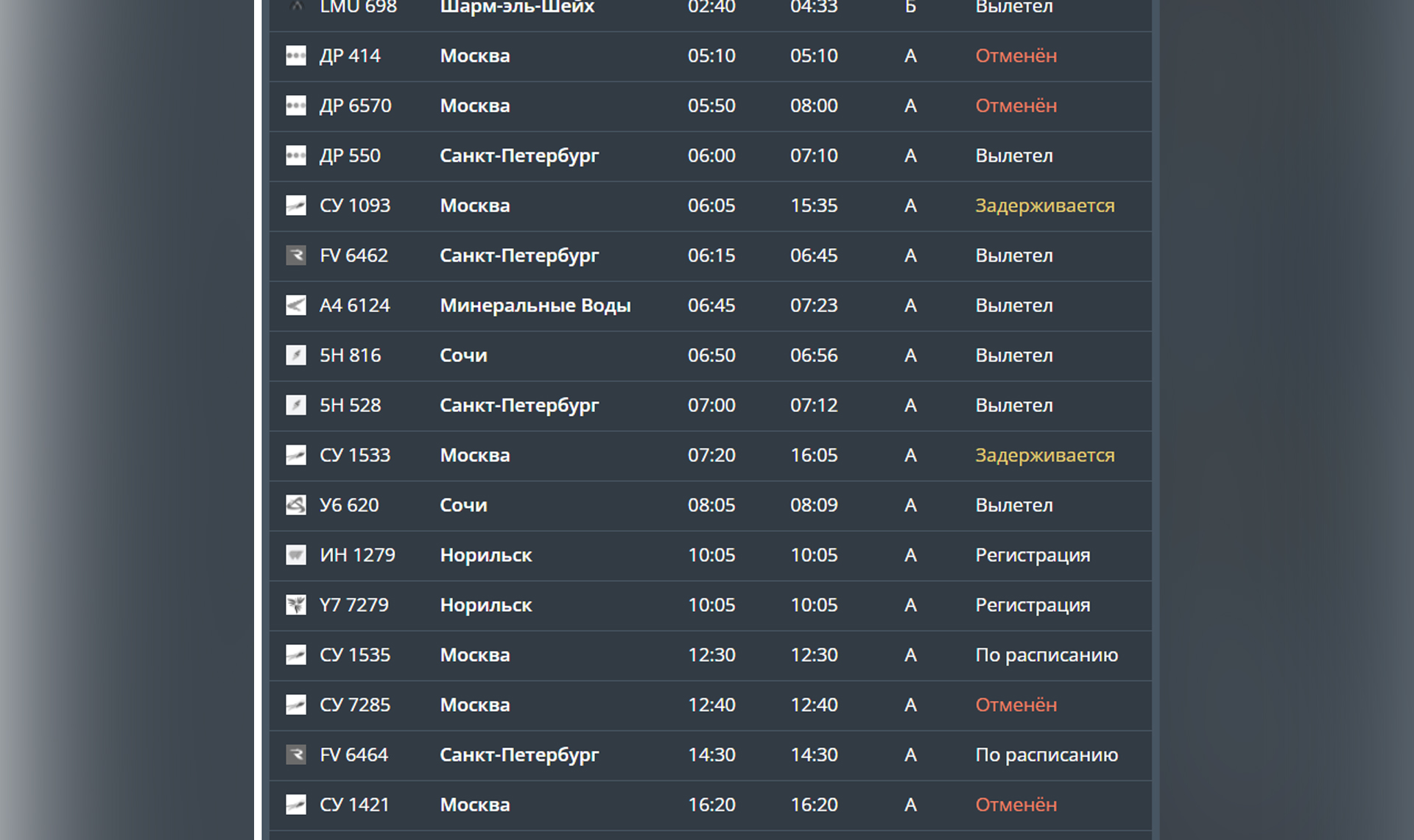Click По расписанию status for FV 6464
Screen dimensions: 1414x840
[1046, 755]
